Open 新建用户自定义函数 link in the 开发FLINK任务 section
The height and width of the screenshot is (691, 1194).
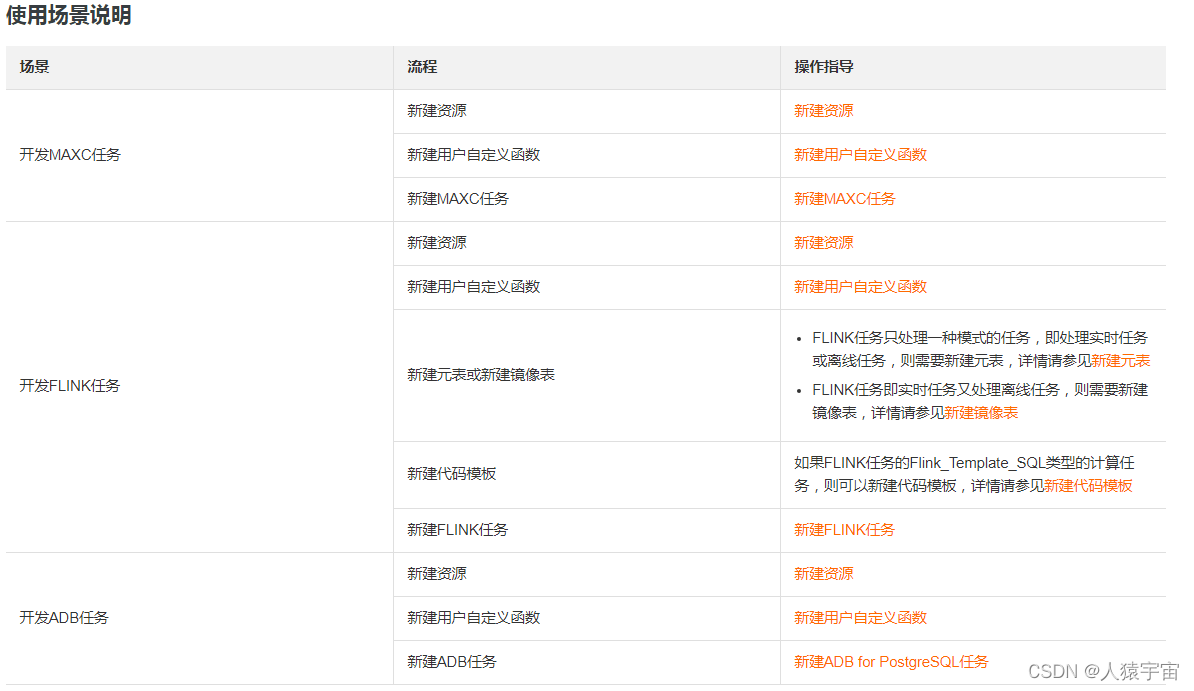(860, 287)
